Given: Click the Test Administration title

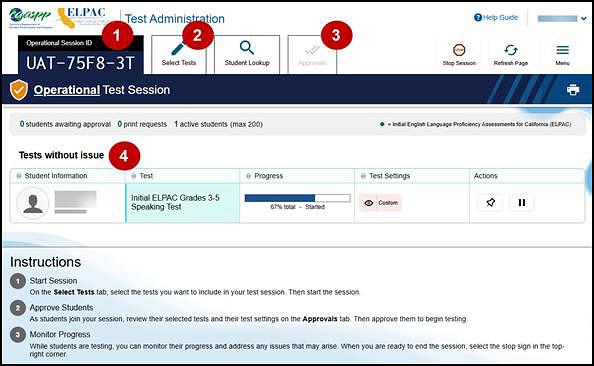Looking at the screenshot, I should click(x=175, y=19).
